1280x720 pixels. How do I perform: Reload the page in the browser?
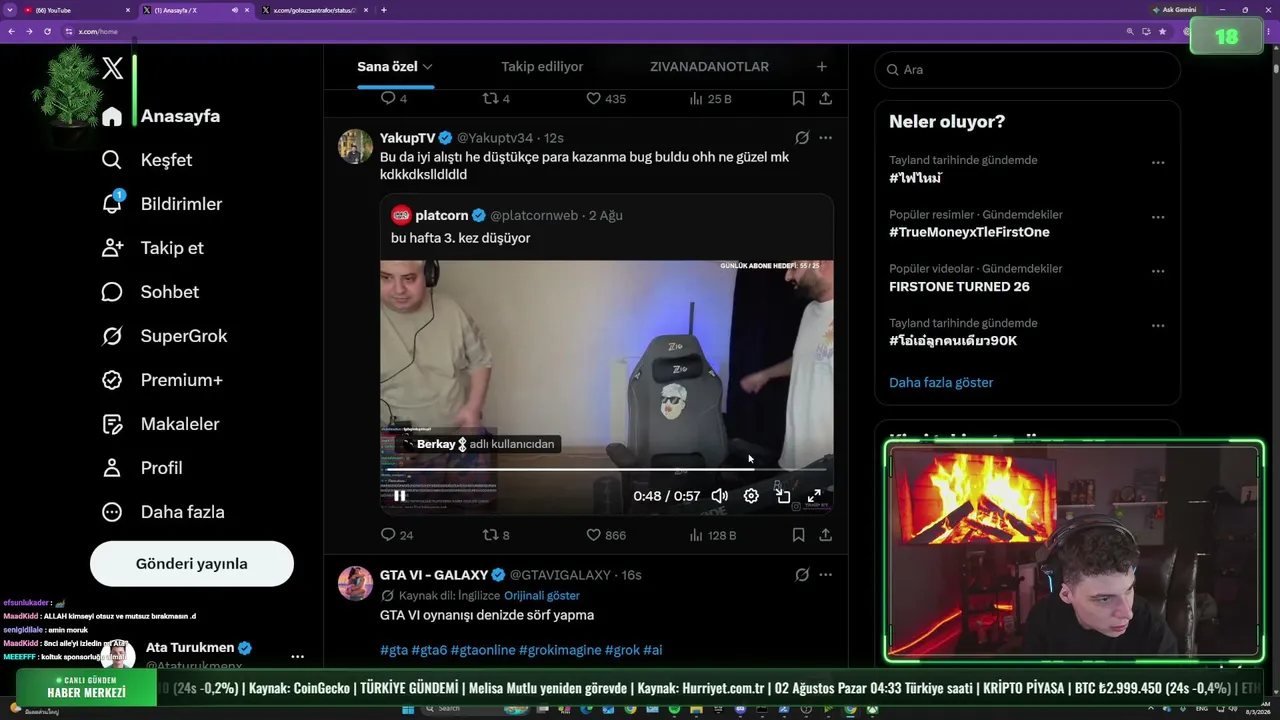47,31
